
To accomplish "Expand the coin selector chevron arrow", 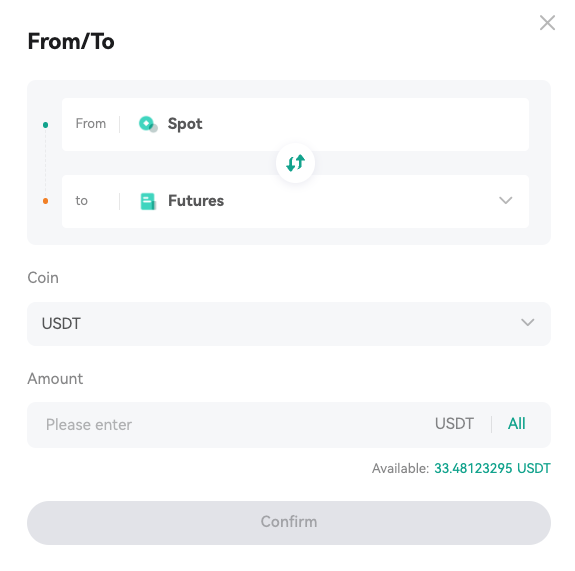I will tap(528, 322).
